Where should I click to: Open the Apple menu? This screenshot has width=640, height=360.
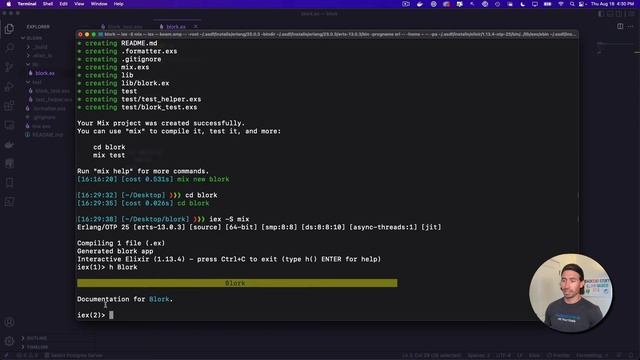[x=8, y=4]
